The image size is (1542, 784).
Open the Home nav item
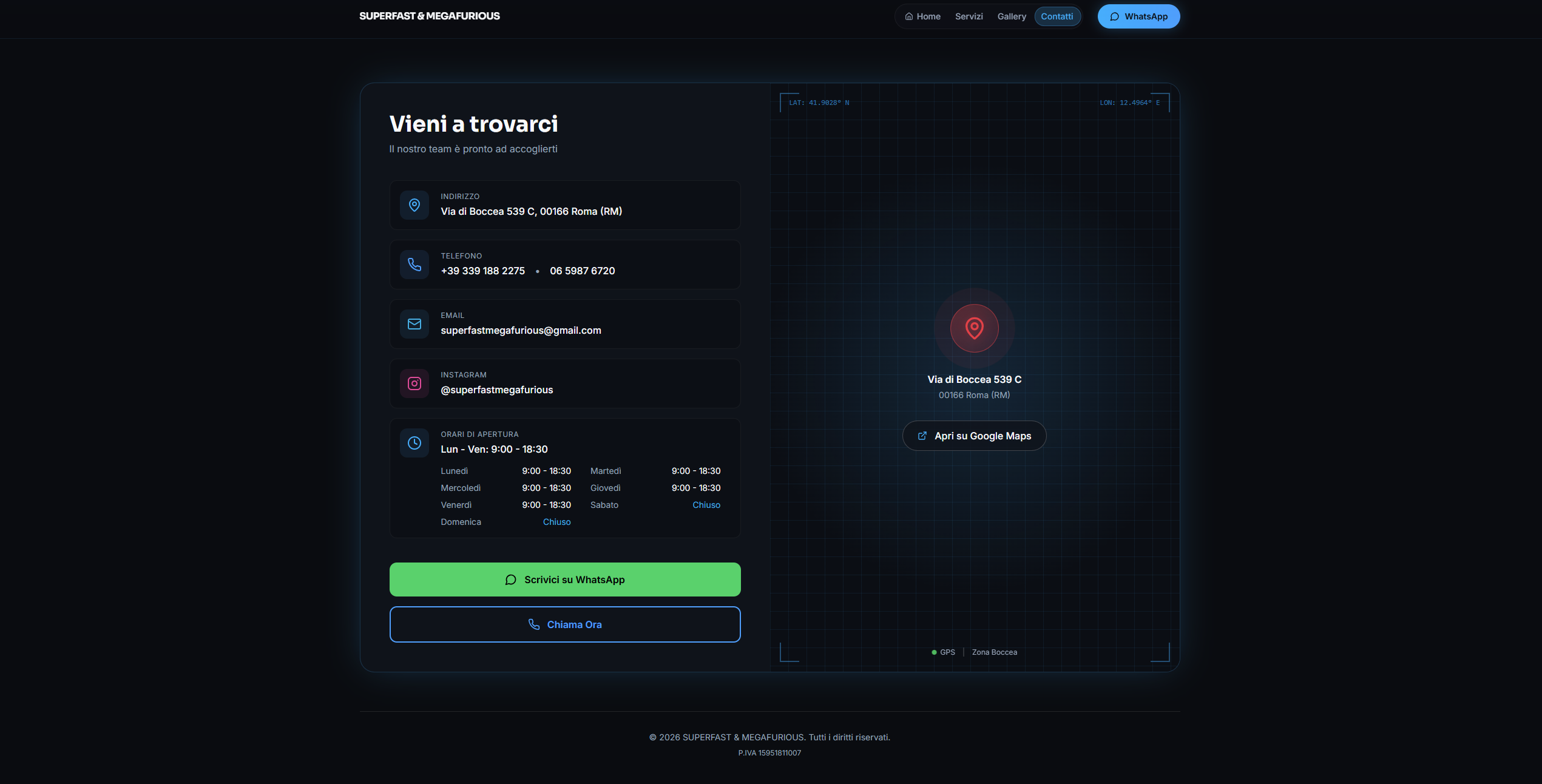tap(922, 16)
